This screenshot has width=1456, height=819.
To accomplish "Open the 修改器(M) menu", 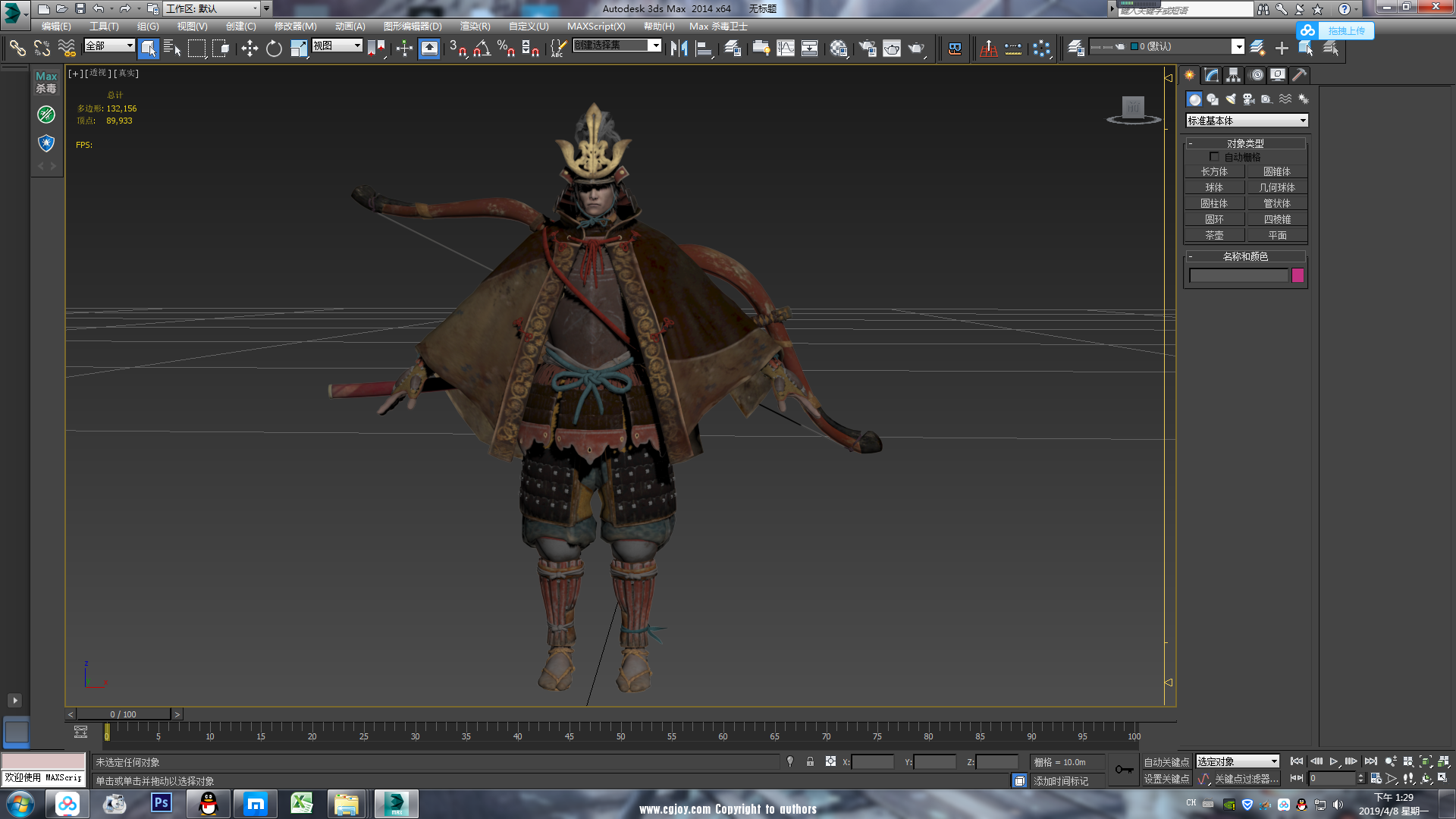I will coord(295,26).
